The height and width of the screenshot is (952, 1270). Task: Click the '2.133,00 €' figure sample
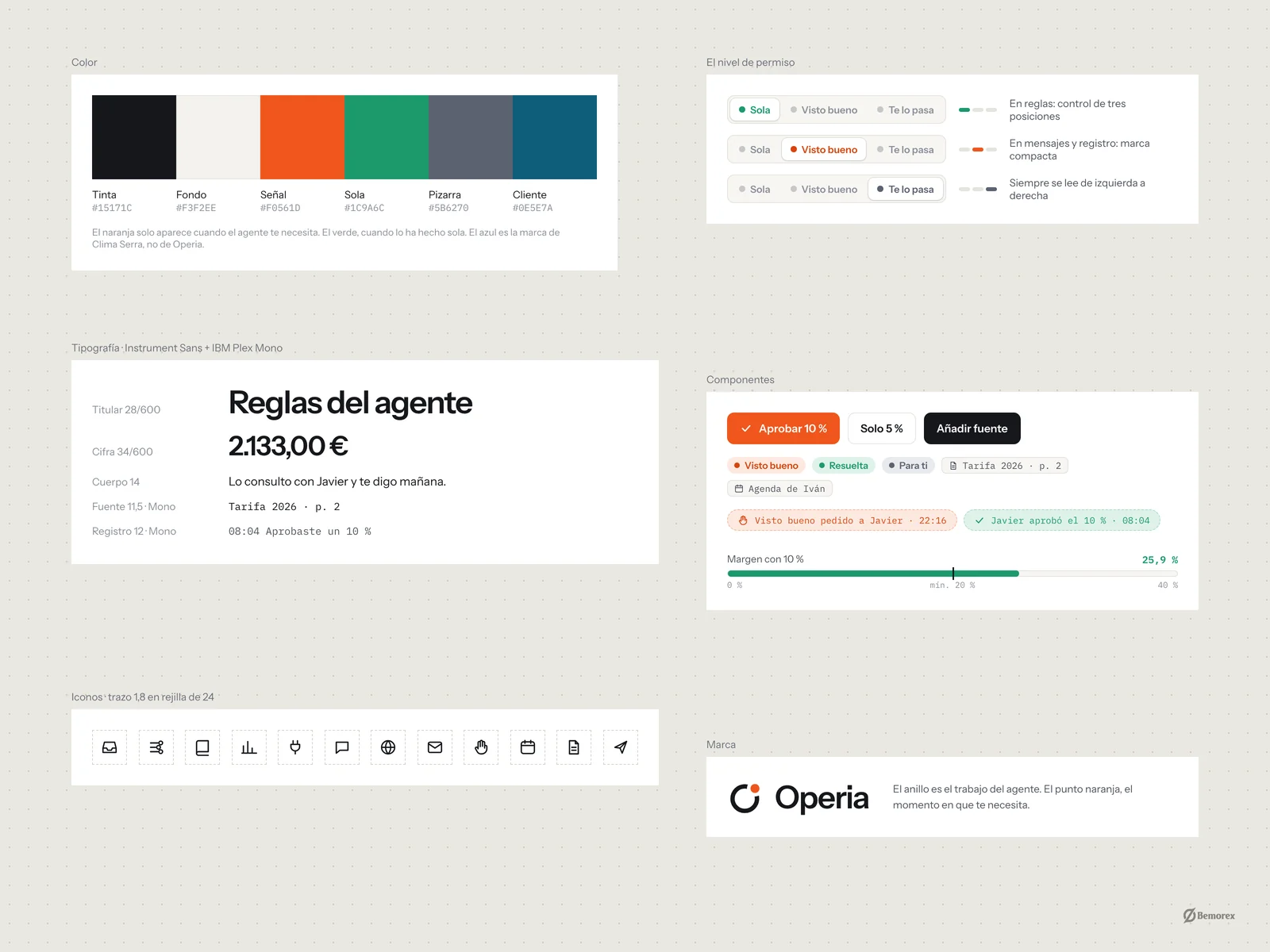(289, 446)
